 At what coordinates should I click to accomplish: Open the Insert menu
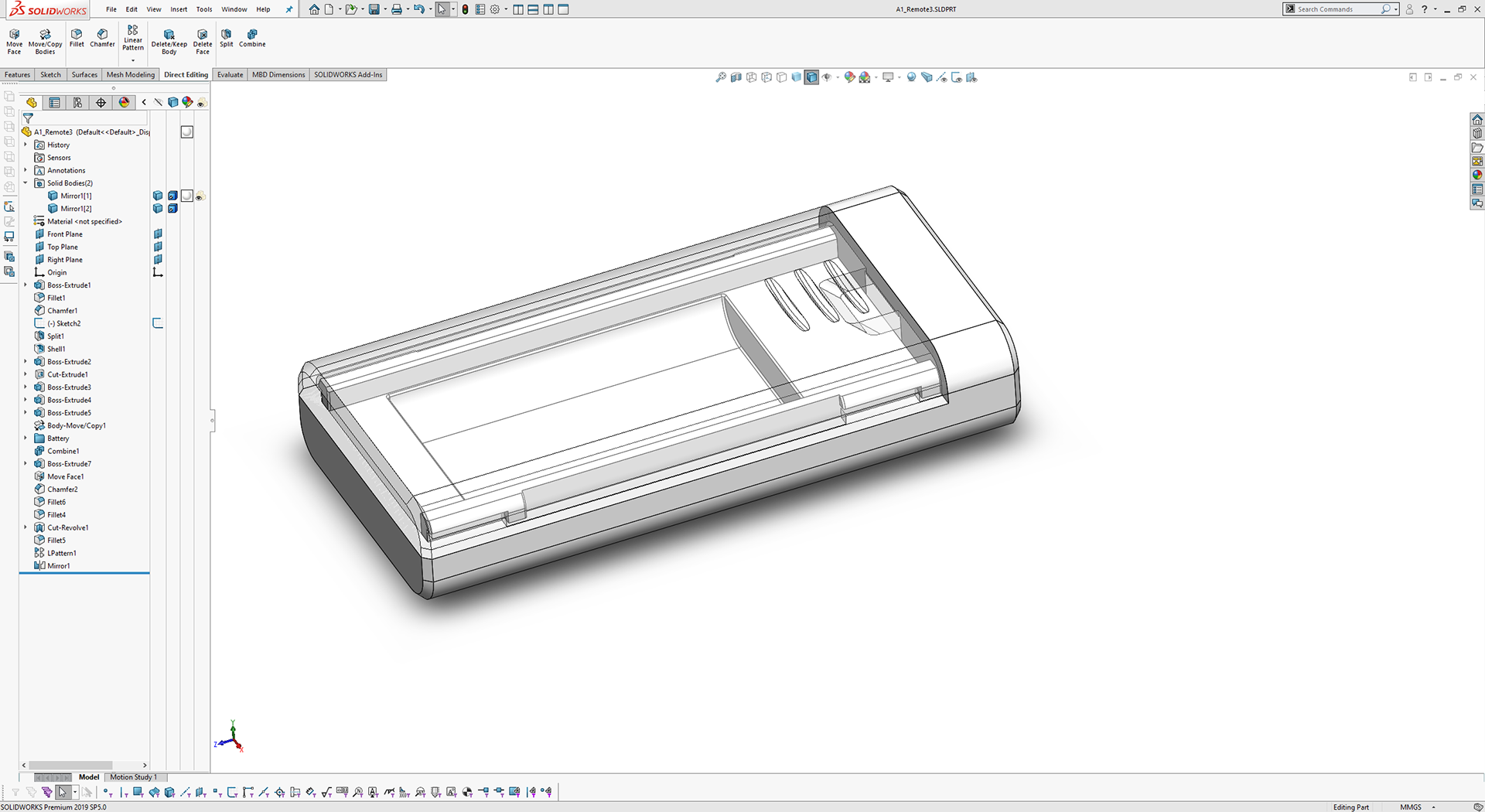(179, 9)
